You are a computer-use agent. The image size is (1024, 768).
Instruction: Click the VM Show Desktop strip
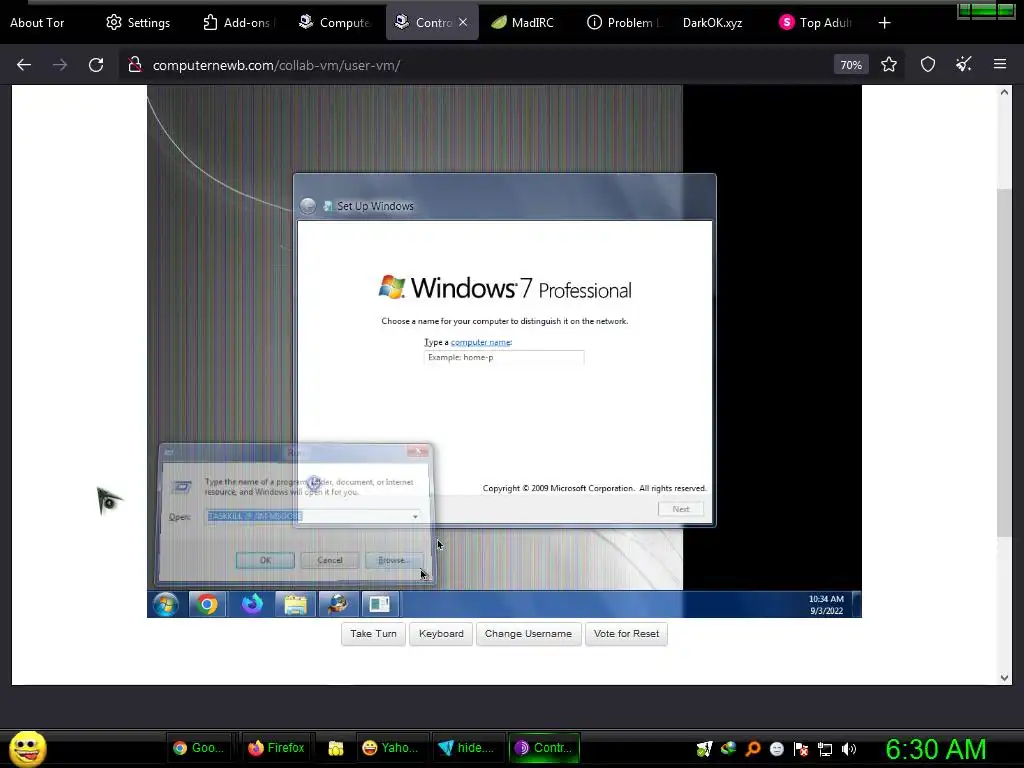click(x=857, y=604)
